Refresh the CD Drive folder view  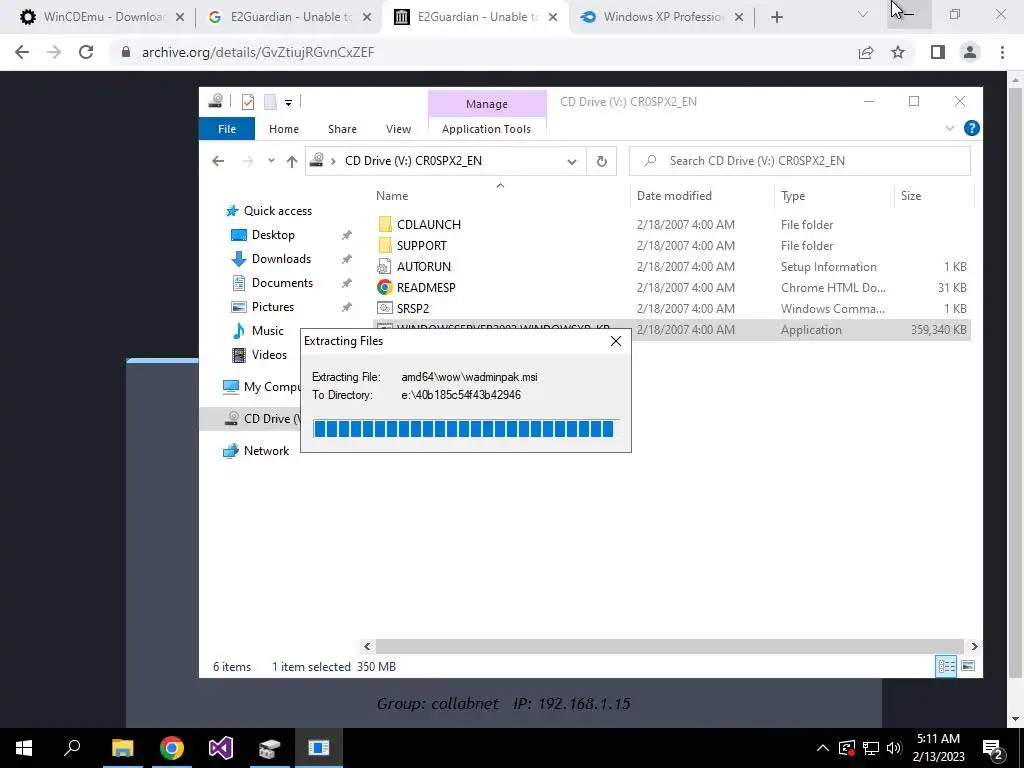601,161
